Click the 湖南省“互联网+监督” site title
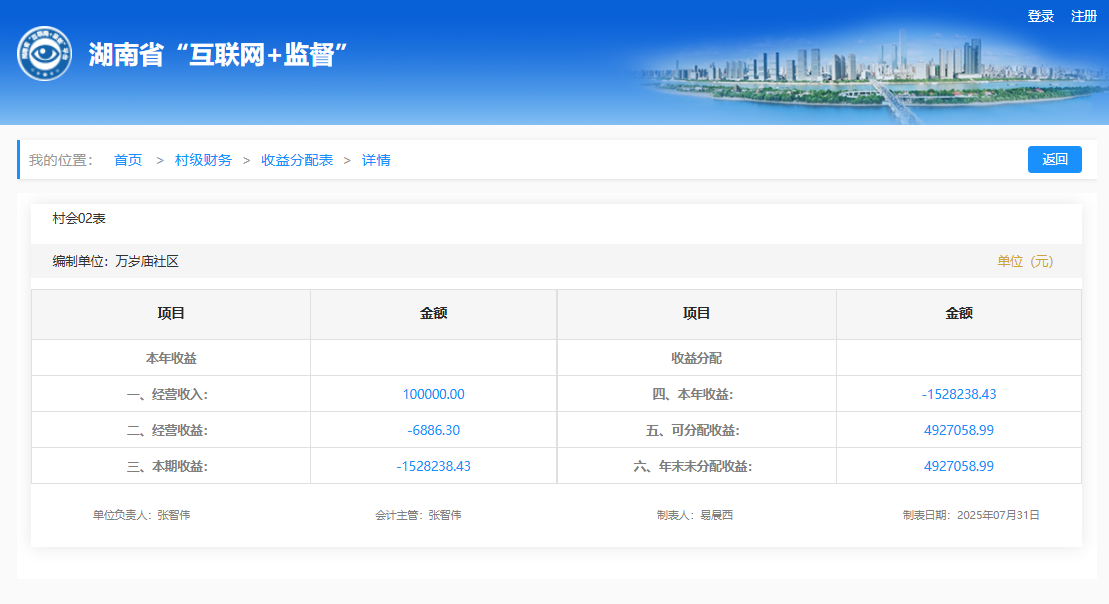 218,55
